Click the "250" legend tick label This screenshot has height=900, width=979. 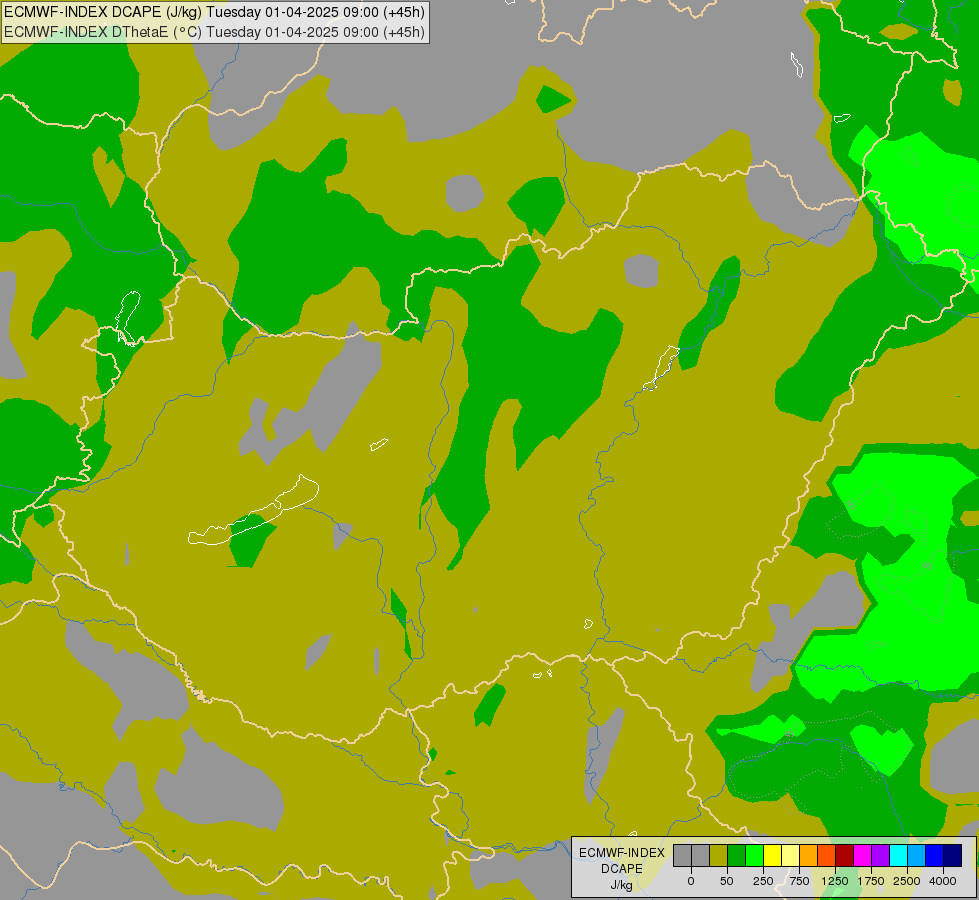763,881
